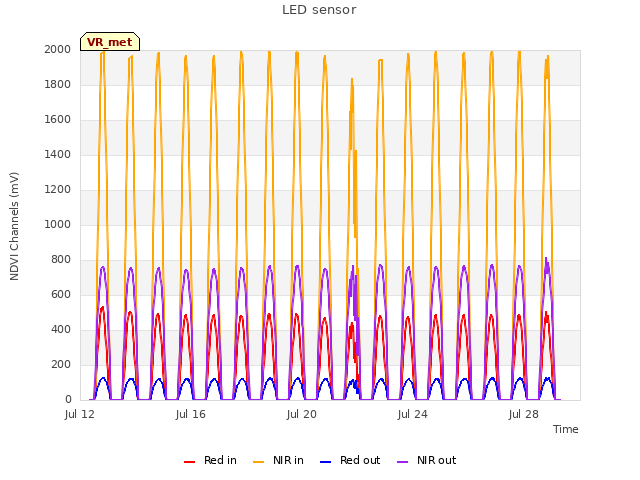Click the Jul 20 x-axis tick label
This screenshot has width=640, height=480.
[x=302, y=414]
